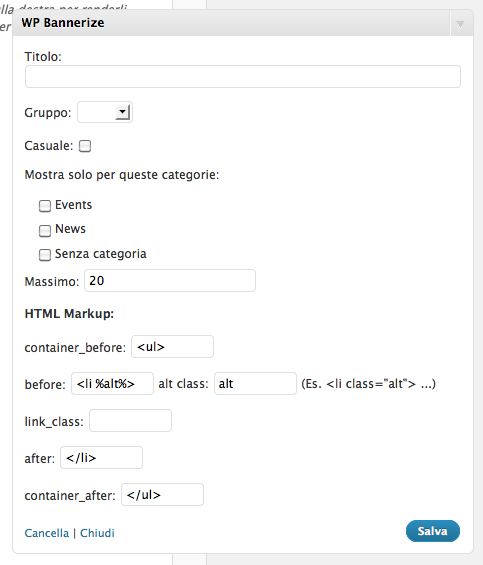Click the Senza categoria label text
This screenshot has height=565, width=483.
101,254
